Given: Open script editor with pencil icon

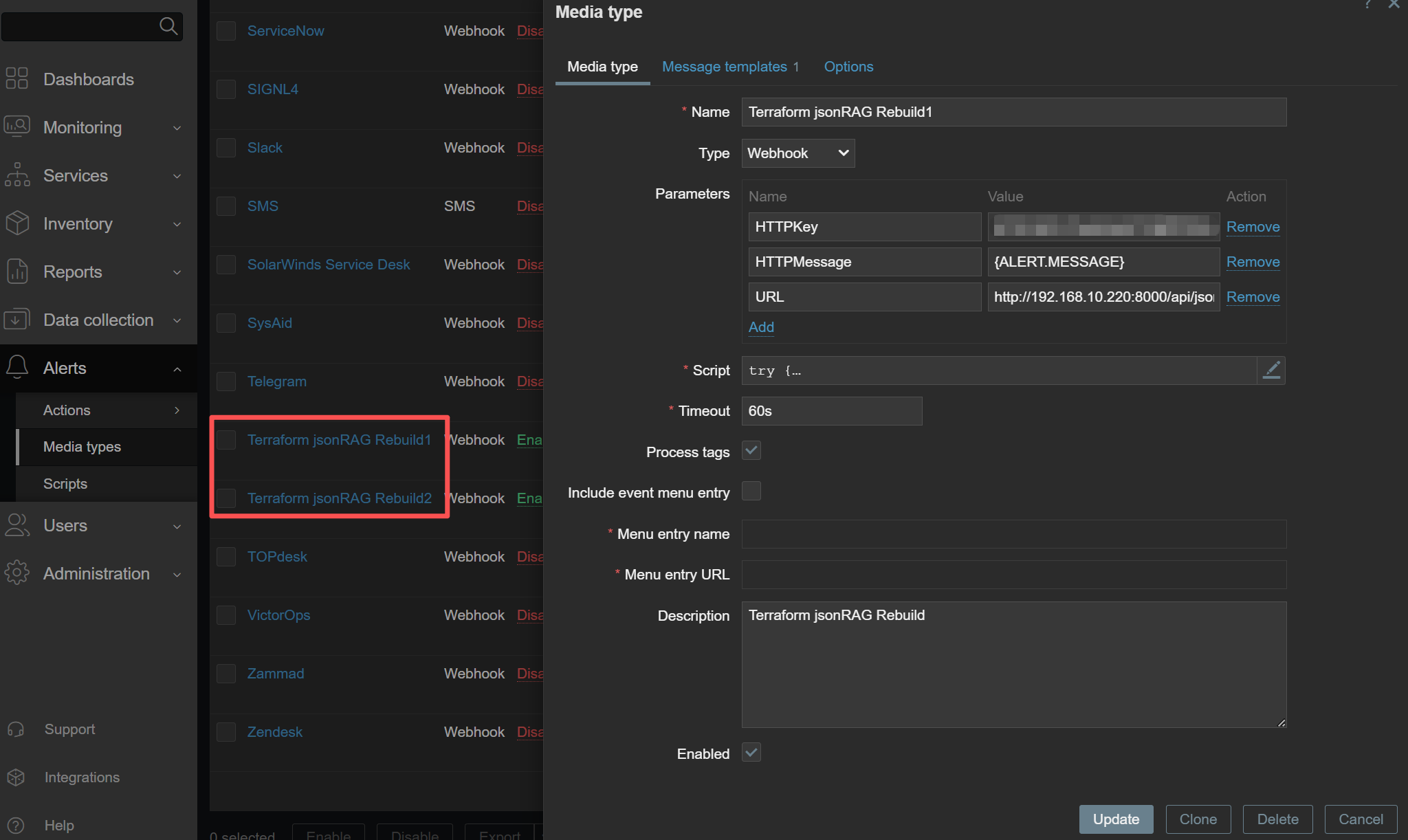Looking at the screenshot, I should (1271, 371).
